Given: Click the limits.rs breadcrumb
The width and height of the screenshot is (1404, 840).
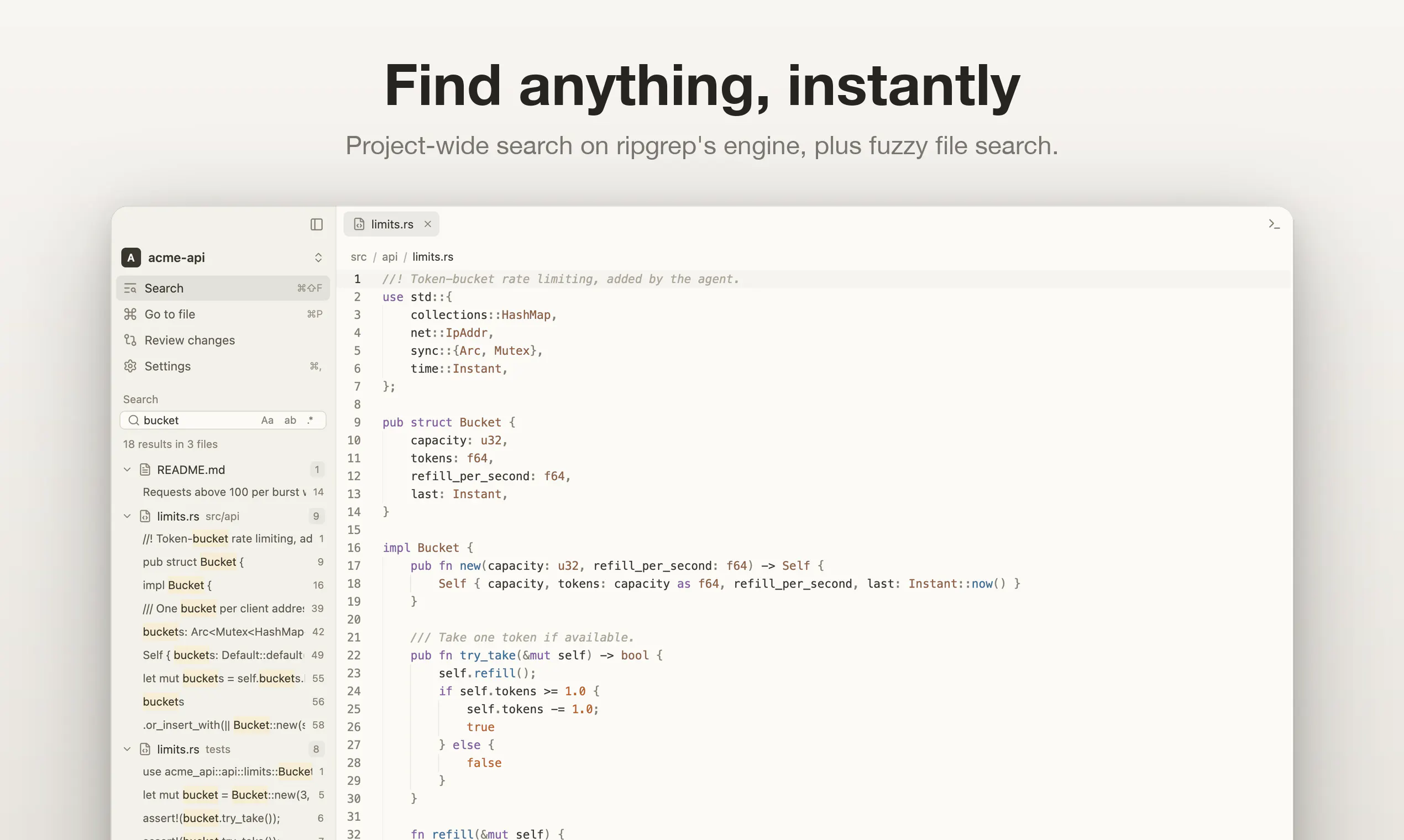Looking at the screenshot, I should (432, 257).
